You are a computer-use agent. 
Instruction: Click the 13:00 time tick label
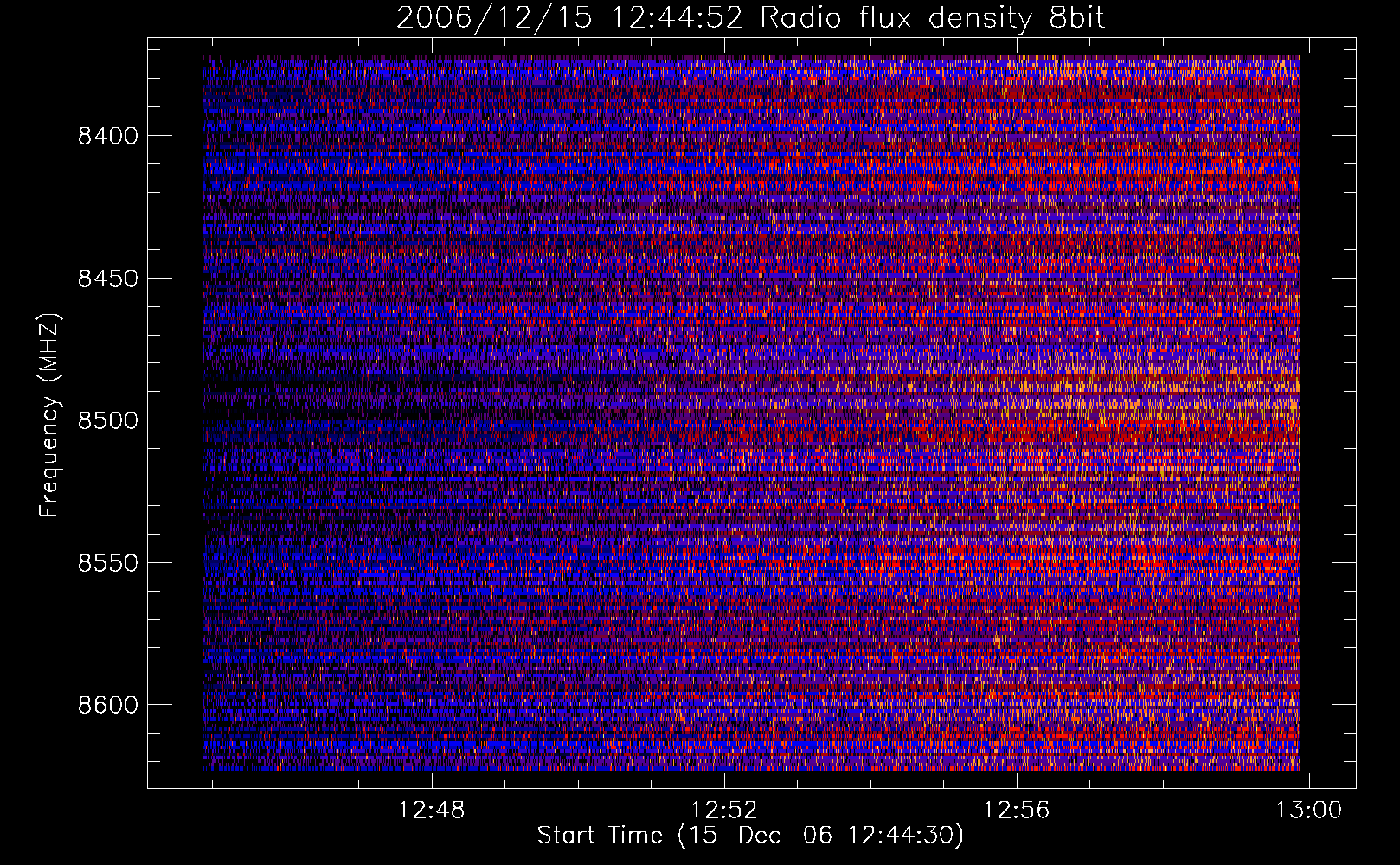tap(1309, 811)
